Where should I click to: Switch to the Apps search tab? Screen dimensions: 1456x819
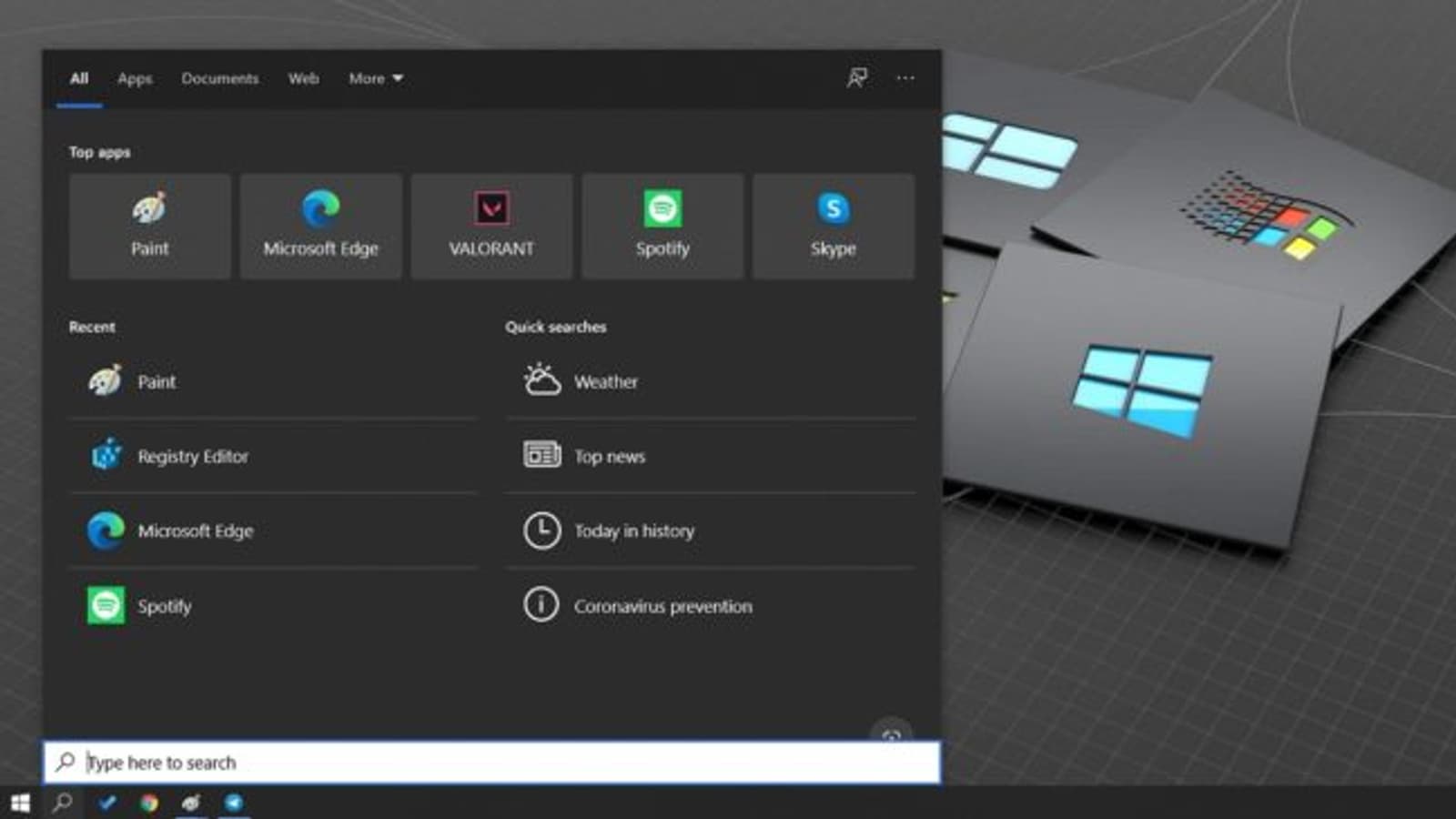135,79
